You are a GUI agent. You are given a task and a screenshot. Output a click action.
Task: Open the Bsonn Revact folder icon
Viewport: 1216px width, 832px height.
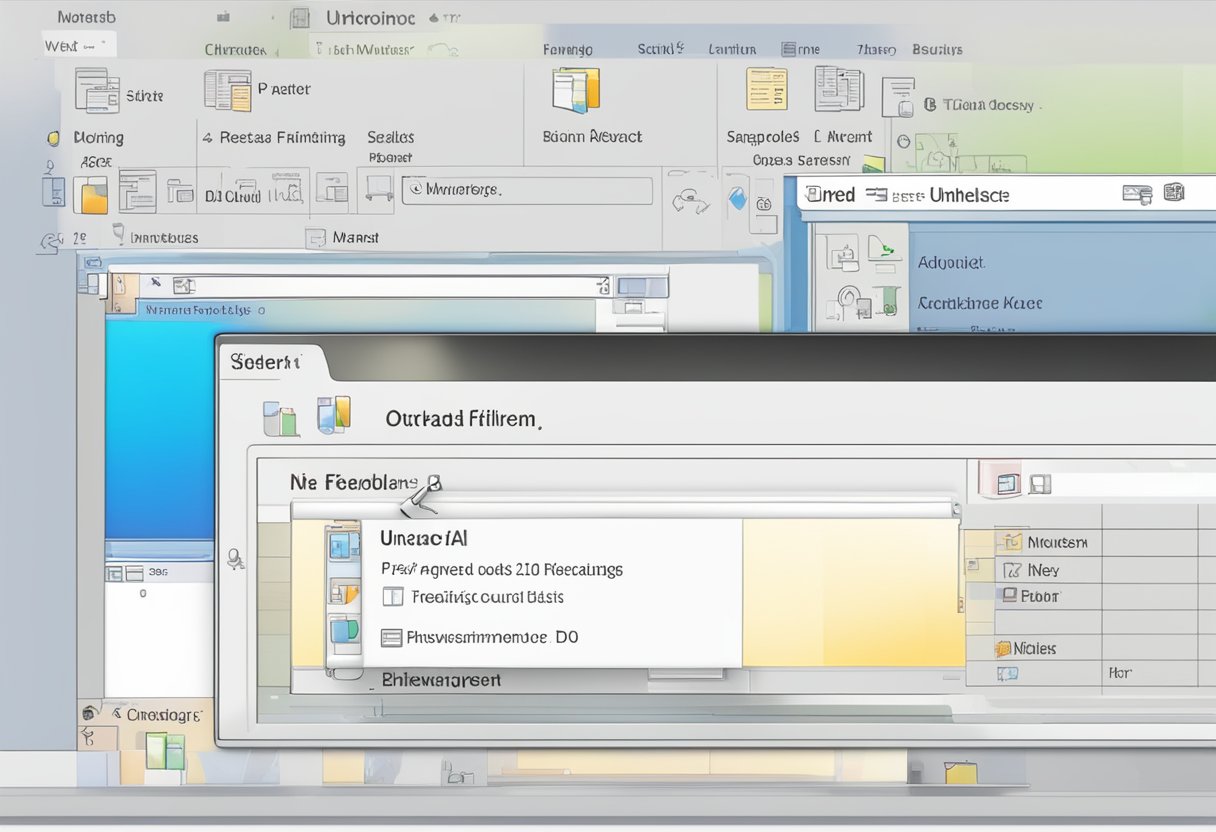click(x=575, y=89)
